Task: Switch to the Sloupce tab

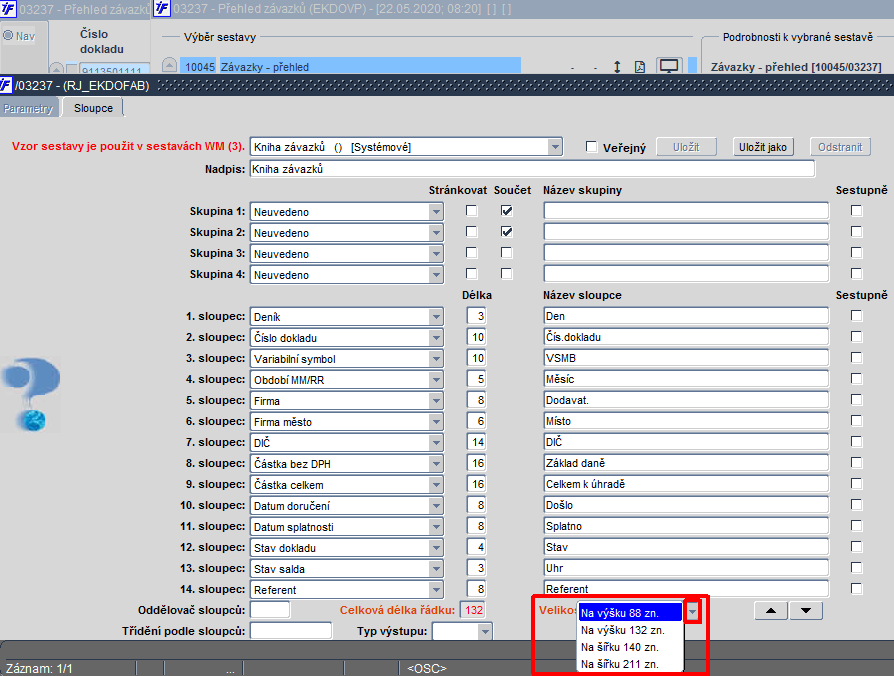Action: [93, 108]
